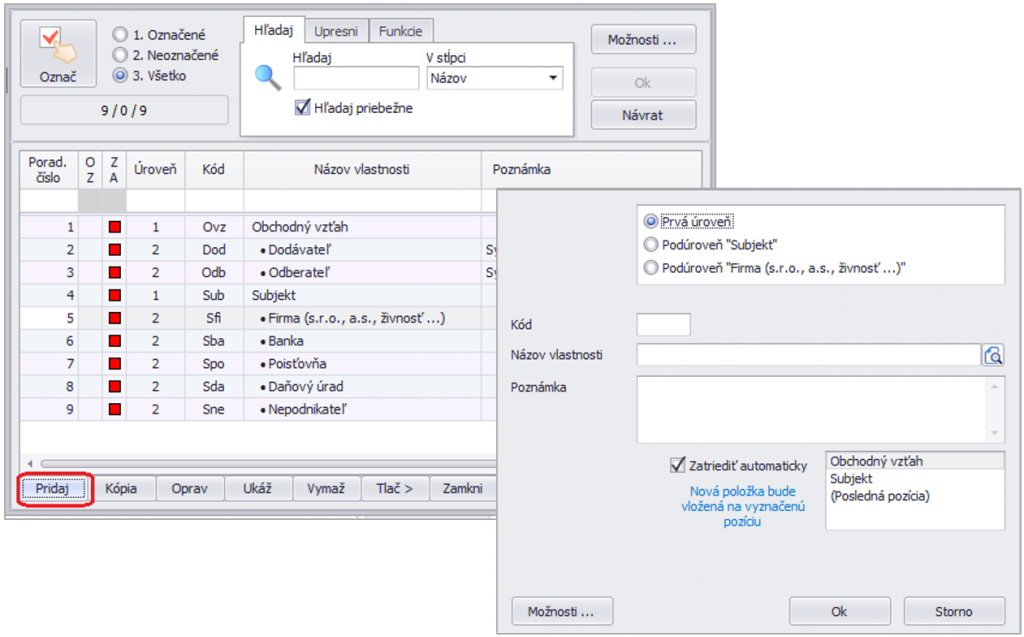Click the Označ checkmark hand icon
The height and width of the screenshot is (637, 1024).
58,46
